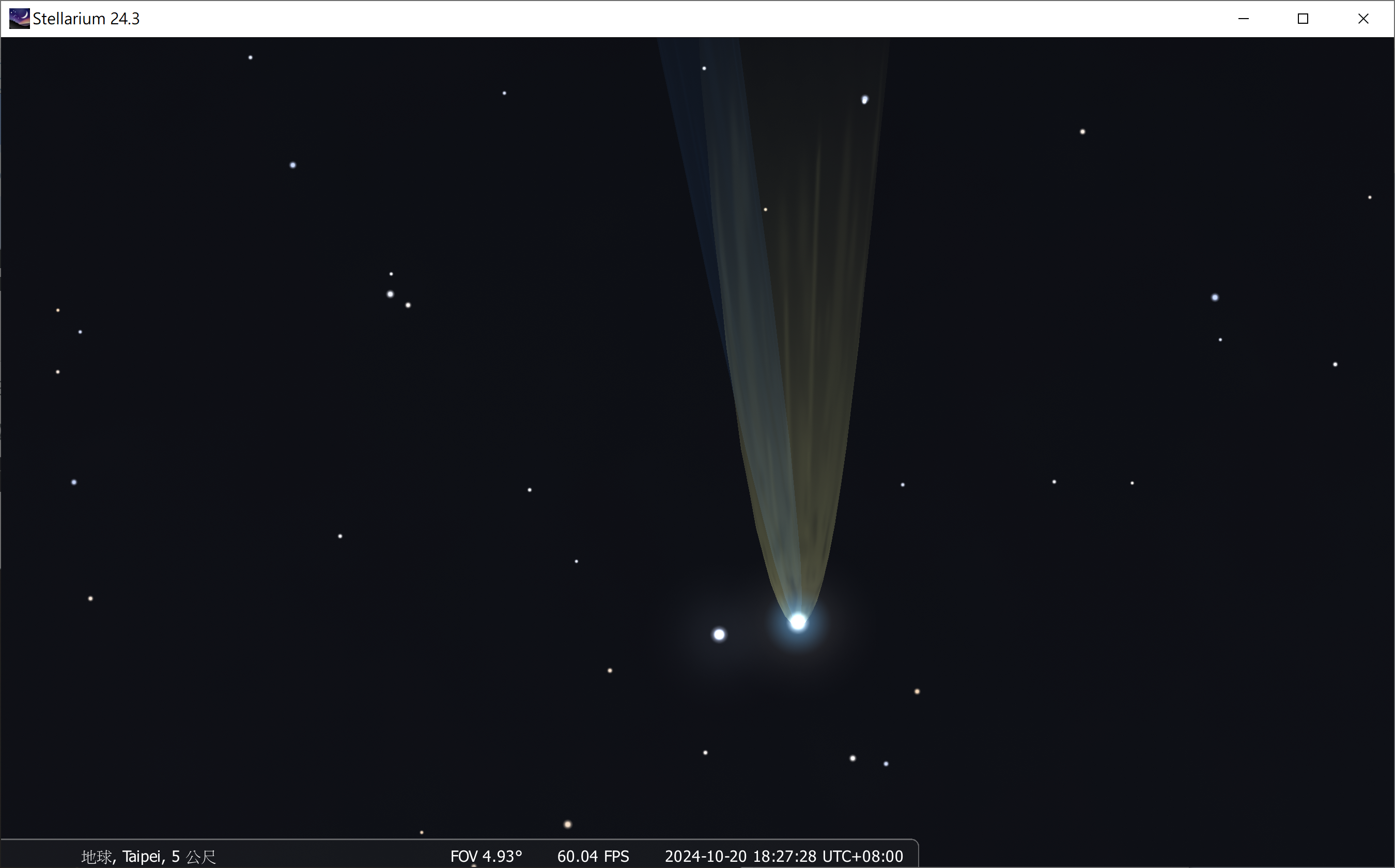1395x868 pixels.
Task: Minimize the Stellarium window
Action: pos(1244,19)
